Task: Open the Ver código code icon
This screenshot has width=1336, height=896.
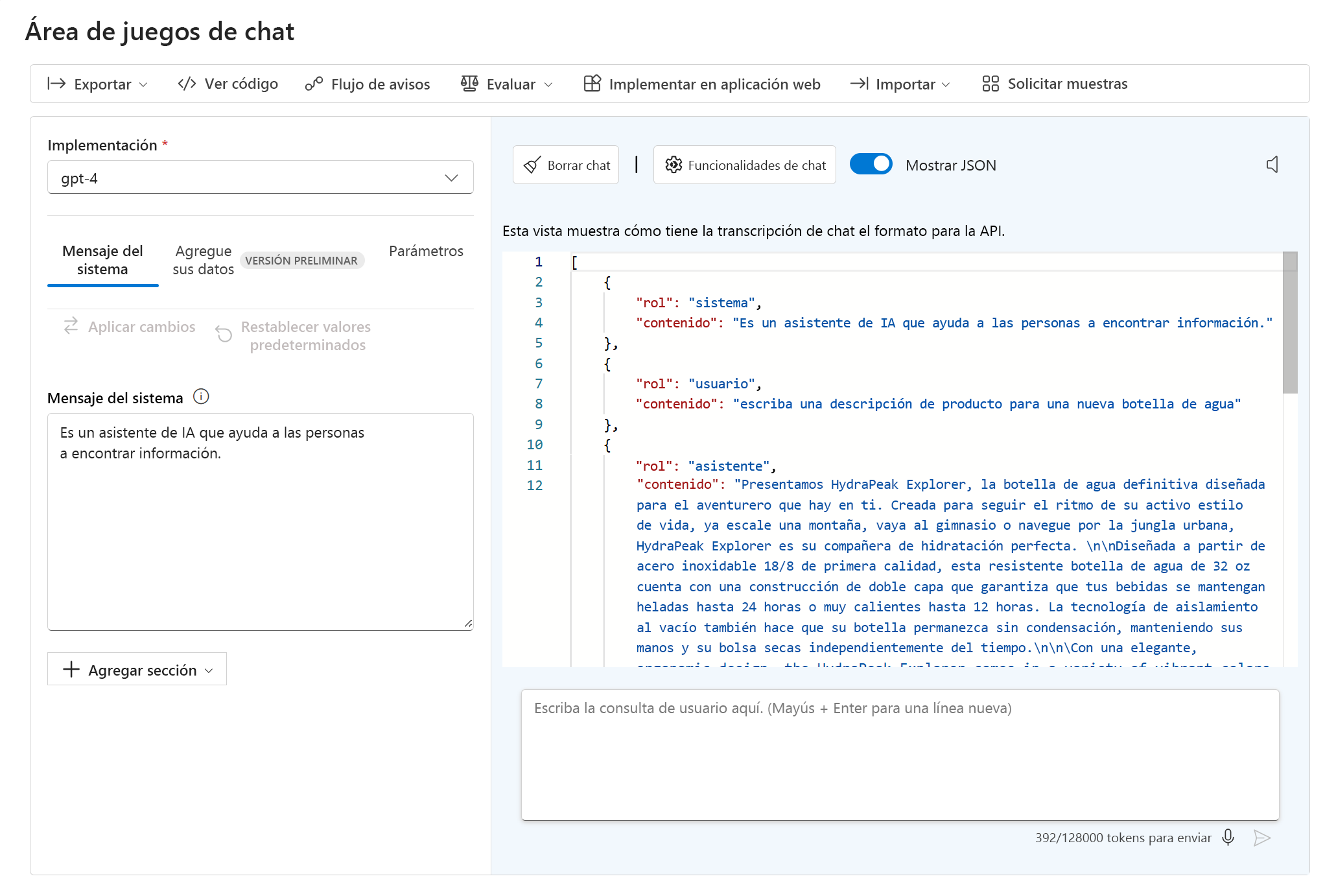Action: point(187,84)
